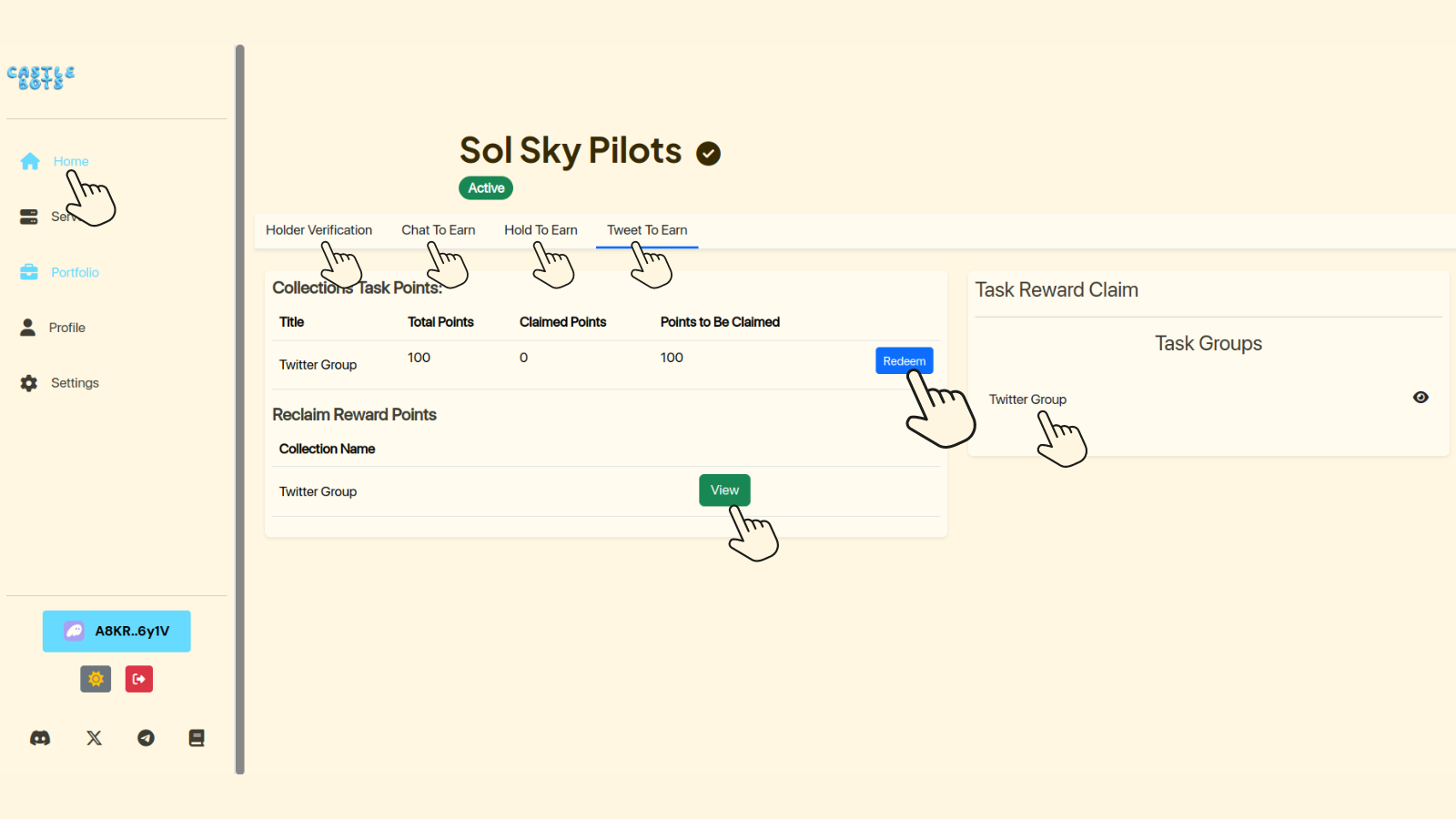The image size is (1456, 819).
Task: Open the Profile page
Action: click(66, 328)
